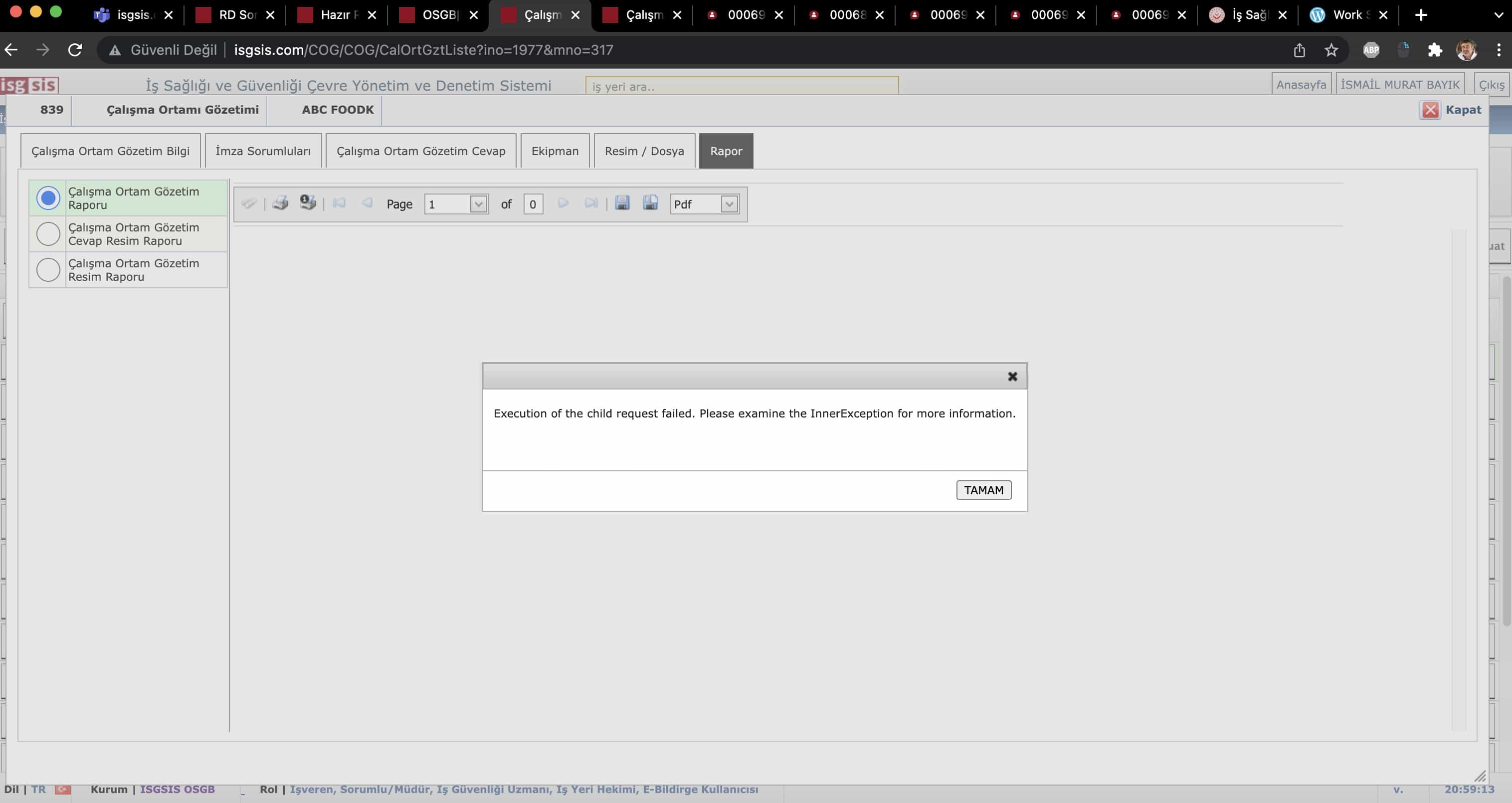Click the iş yeri ara search field
The width and height of the screenshot is (1512, 803).
click(741, 86)
